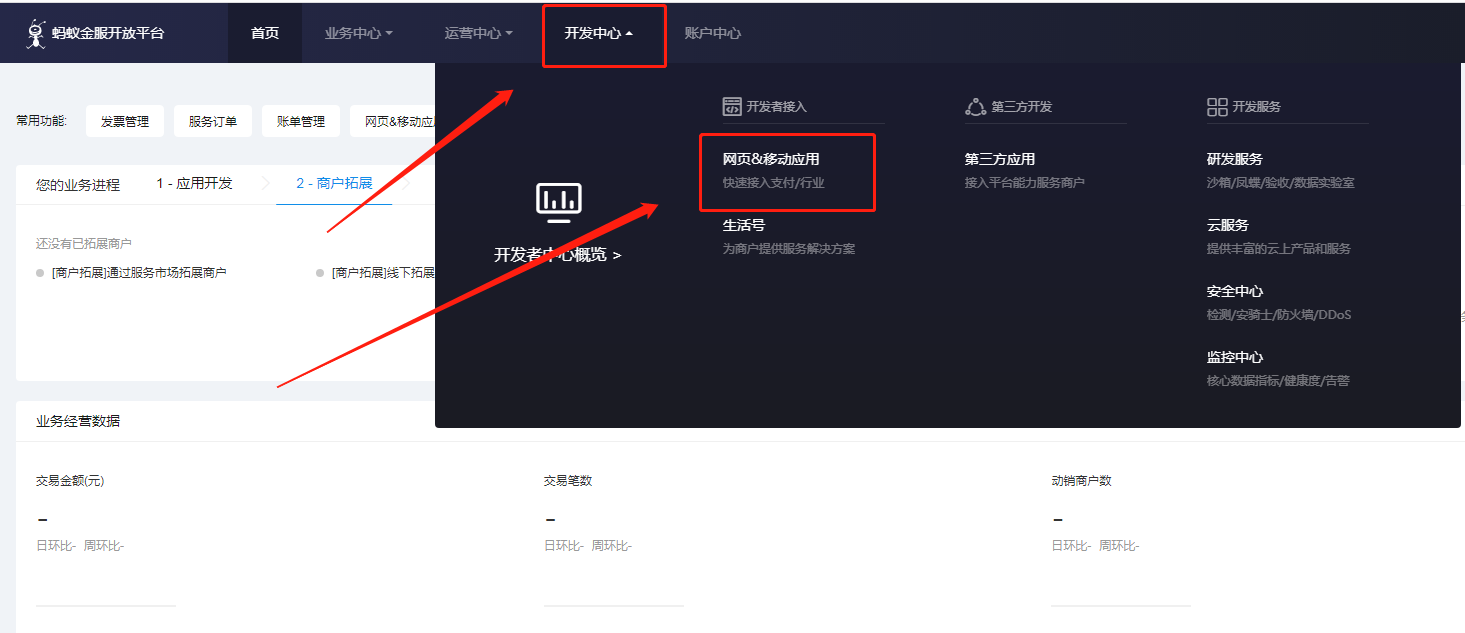1465x633 pixels.
Task: Click the developer center overview monitor icon
Action: pos(558,202)
